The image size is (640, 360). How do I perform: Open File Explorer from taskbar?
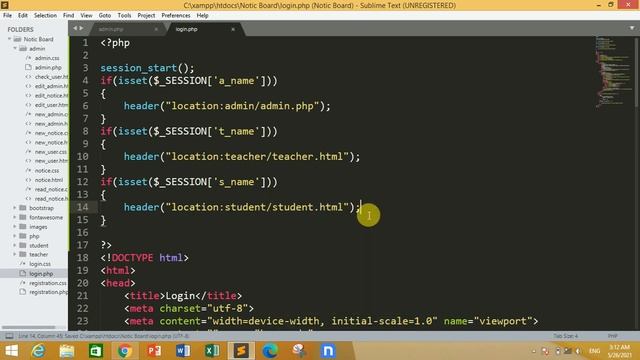(67, 351)
